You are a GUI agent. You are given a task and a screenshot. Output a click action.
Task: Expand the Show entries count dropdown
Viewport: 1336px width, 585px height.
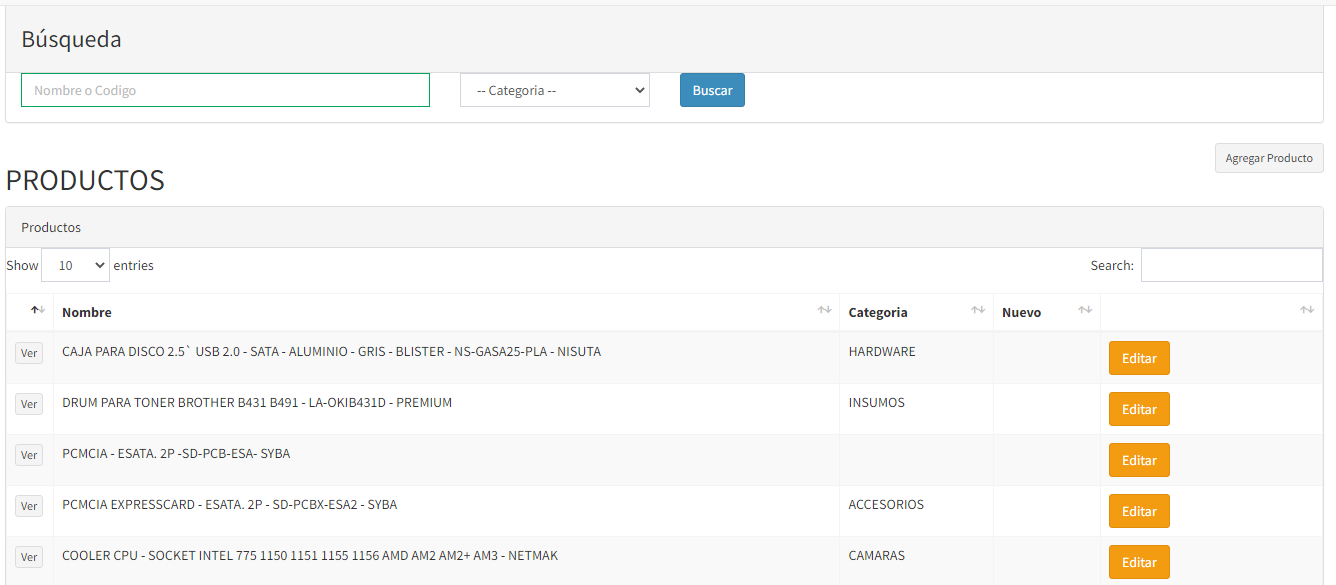75,265
